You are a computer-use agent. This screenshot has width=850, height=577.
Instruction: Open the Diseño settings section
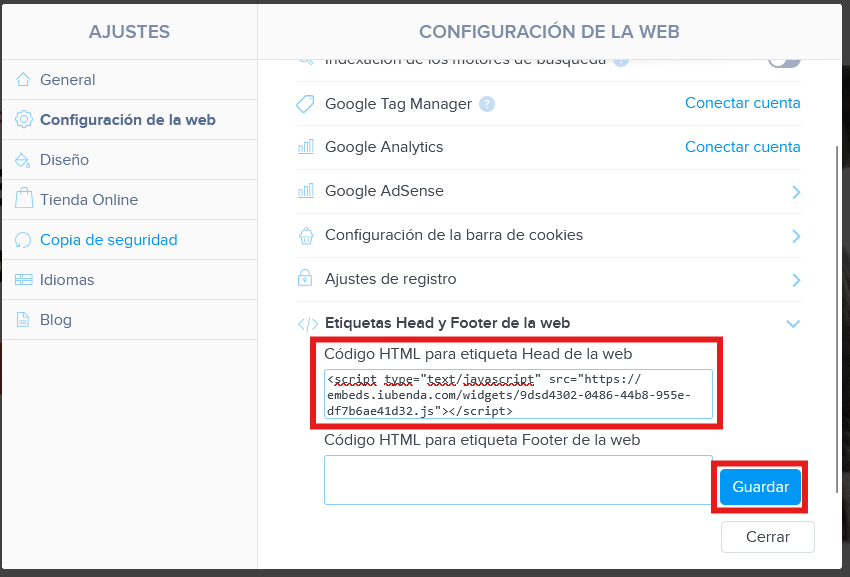130,160
